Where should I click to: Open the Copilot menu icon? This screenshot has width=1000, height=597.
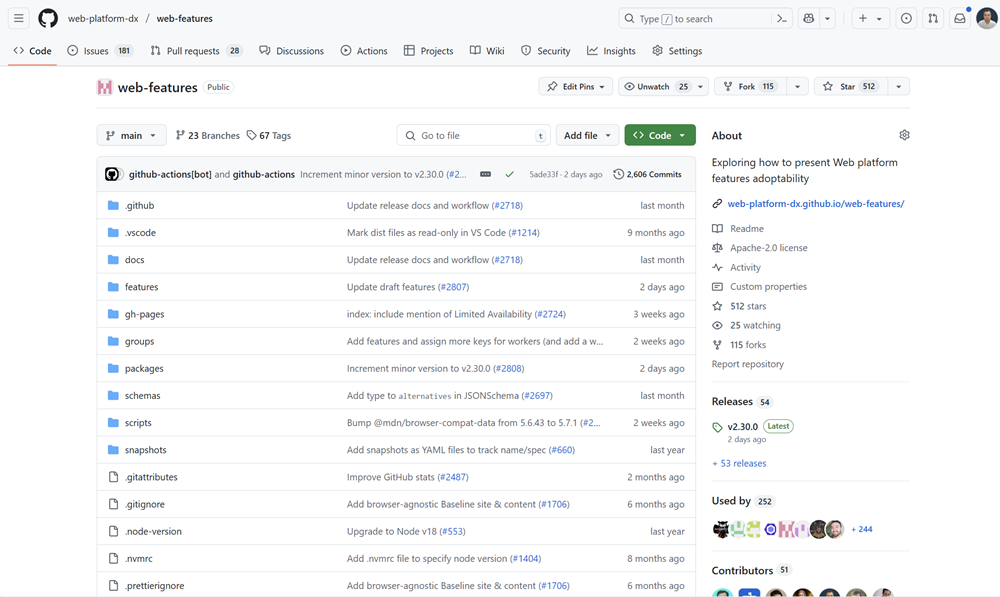point(808,18)
